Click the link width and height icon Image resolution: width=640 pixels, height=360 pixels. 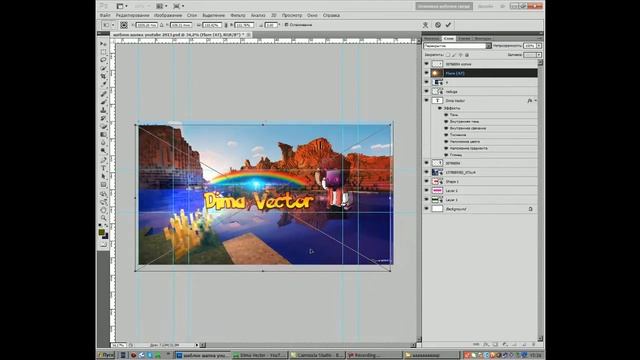coord(226,25)
